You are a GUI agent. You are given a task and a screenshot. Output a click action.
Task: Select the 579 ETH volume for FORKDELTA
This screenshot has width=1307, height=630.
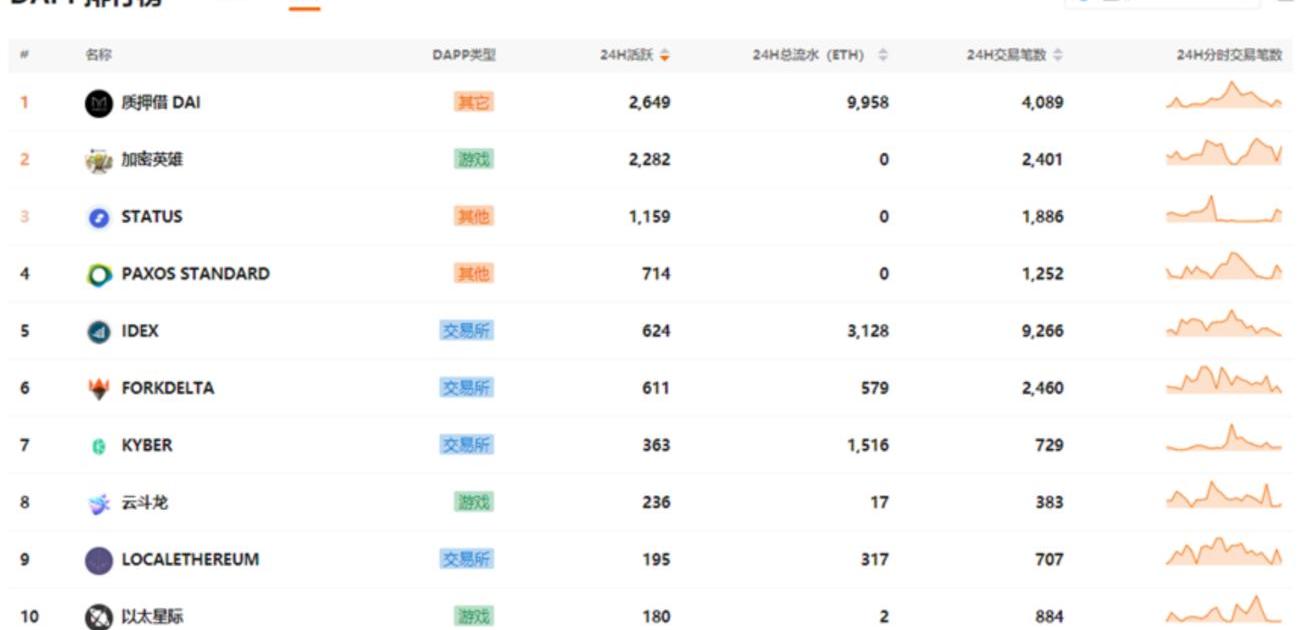(875, 387)
